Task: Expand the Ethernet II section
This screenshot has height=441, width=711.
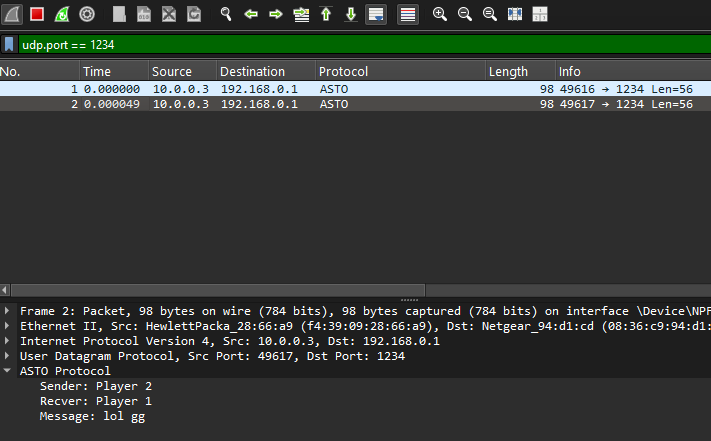Action: tap(7, 325)
